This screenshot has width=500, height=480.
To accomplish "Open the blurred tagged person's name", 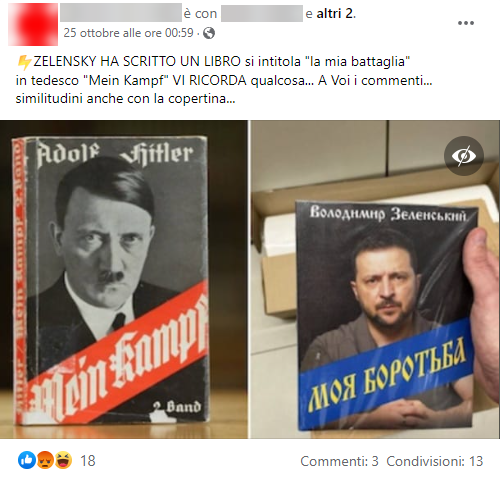I will 262,13.
